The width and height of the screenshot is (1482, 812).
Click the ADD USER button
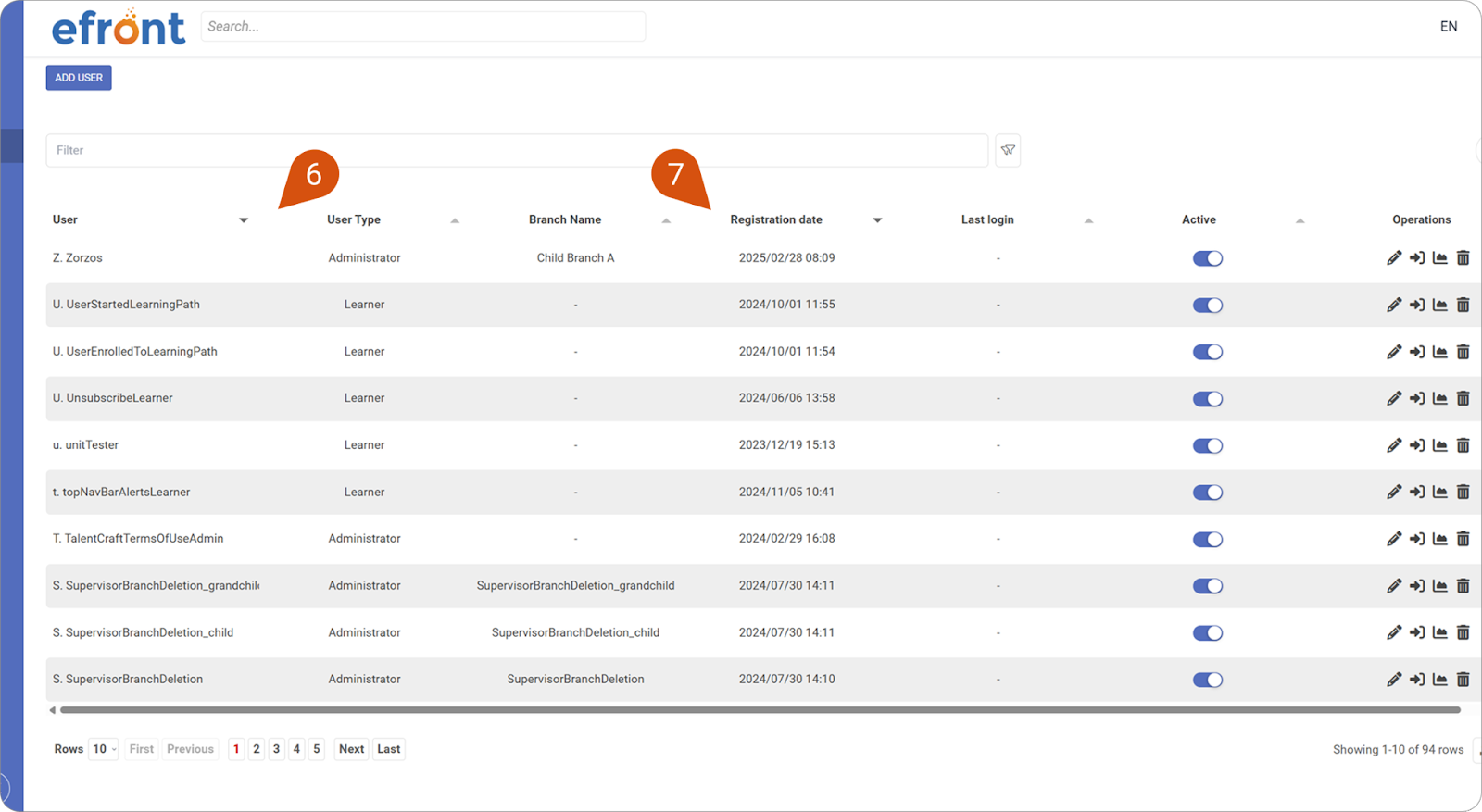[x=79, y=78]
